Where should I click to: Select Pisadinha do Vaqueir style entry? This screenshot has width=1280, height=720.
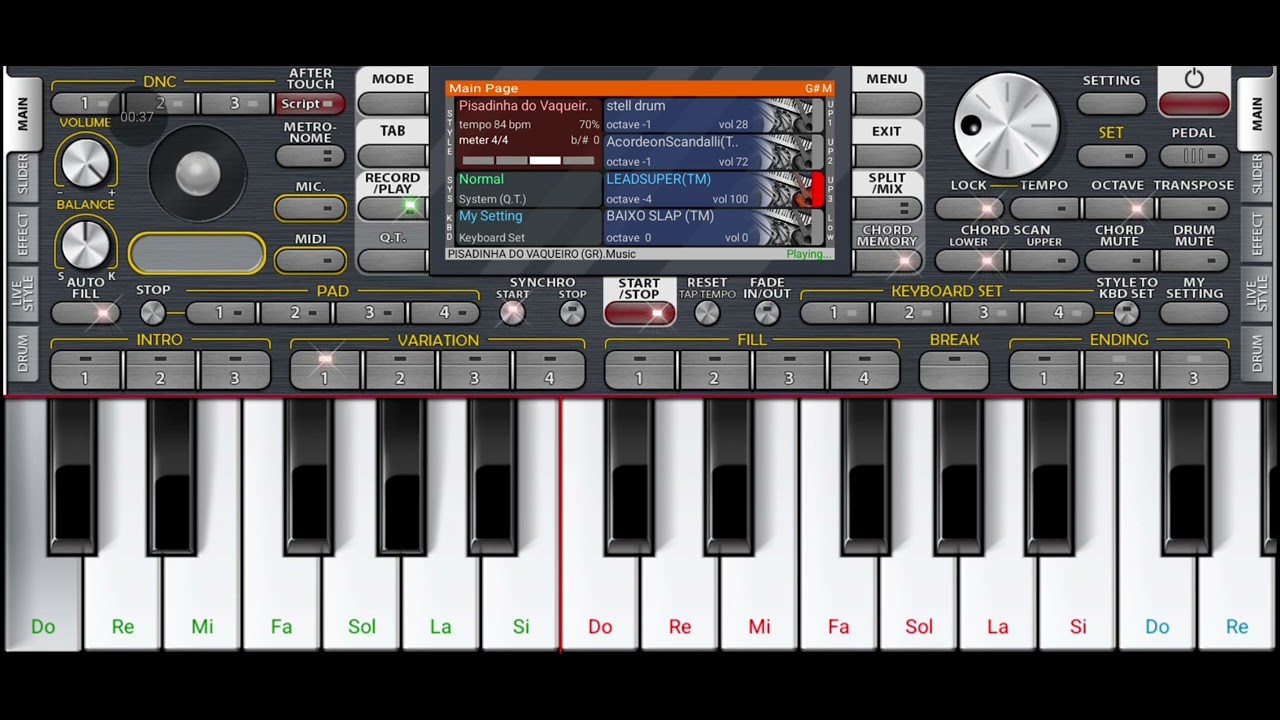coord(529,134)
